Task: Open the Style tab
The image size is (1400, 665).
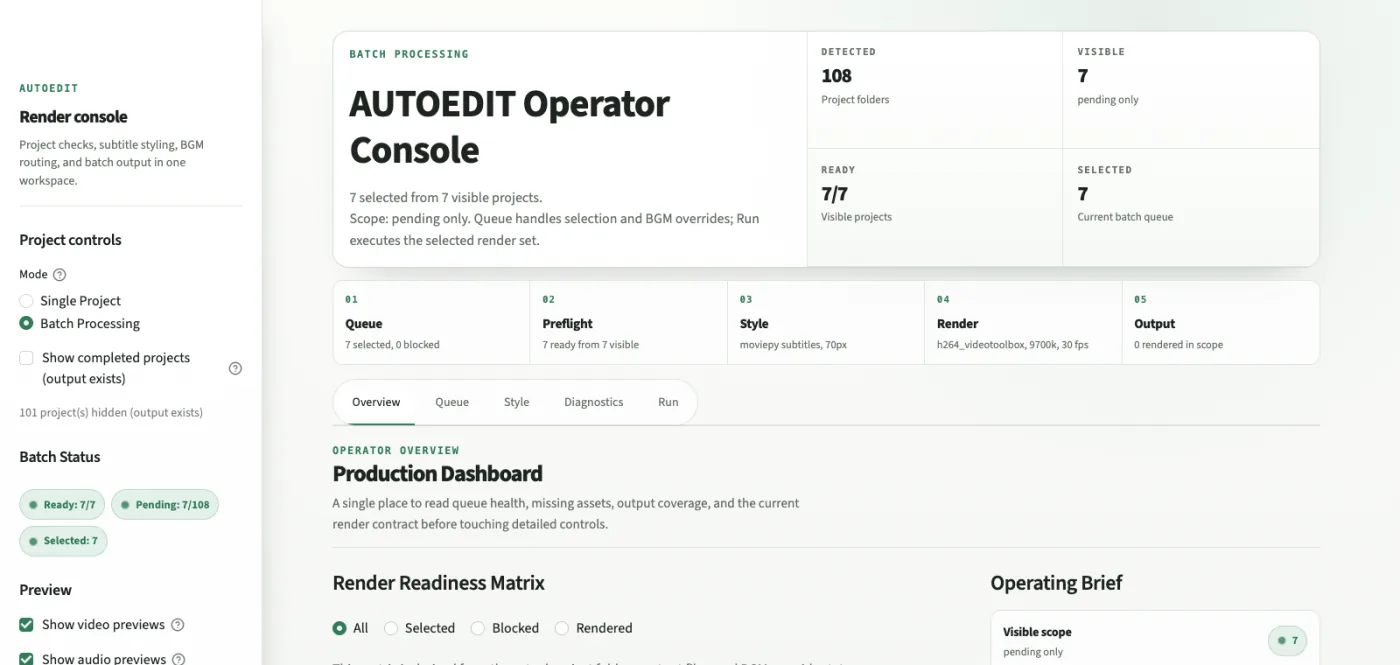Action: coord(516,402)
